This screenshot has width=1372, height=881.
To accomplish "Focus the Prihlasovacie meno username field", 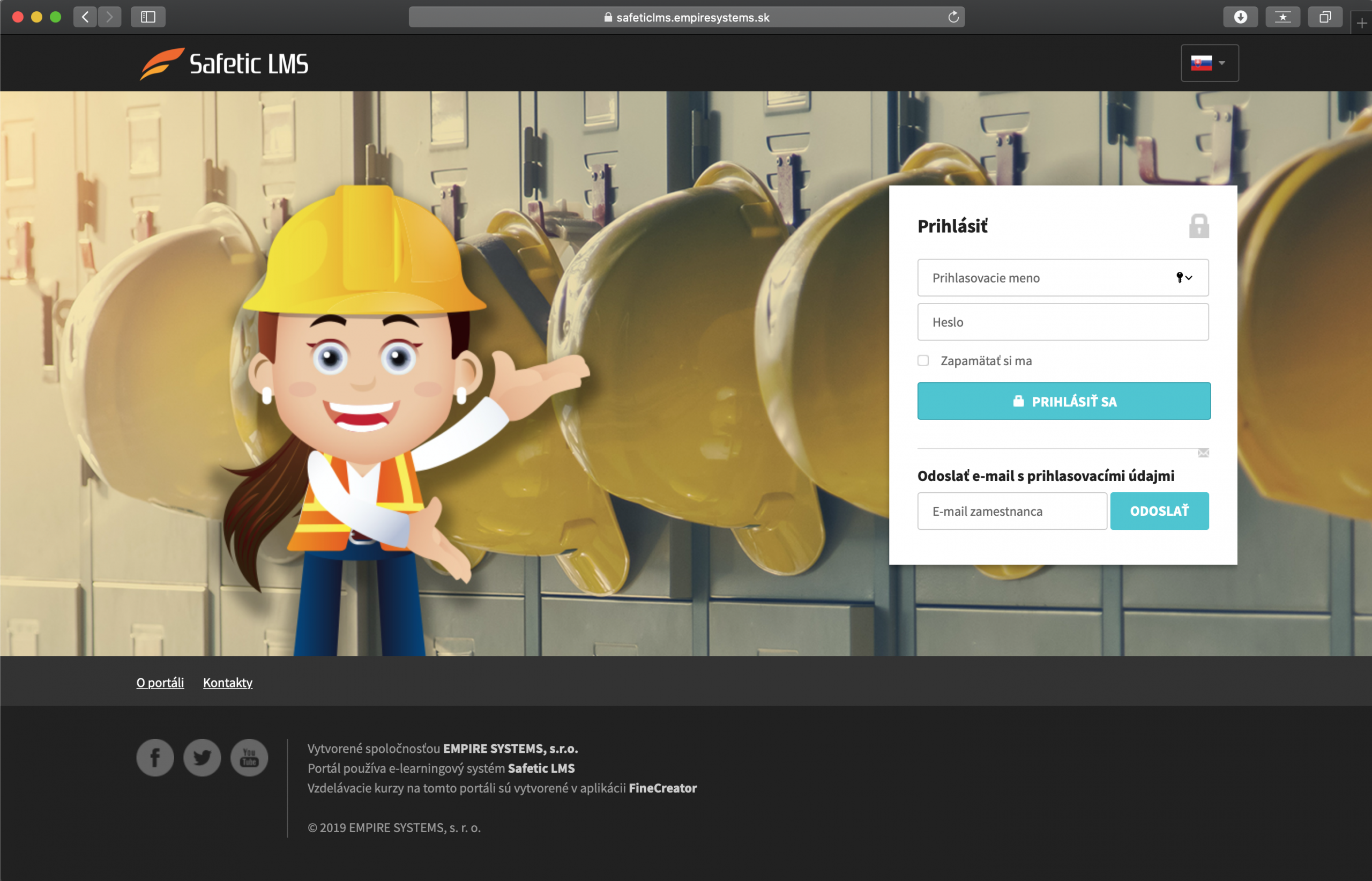I will [x=1063, y=277].
